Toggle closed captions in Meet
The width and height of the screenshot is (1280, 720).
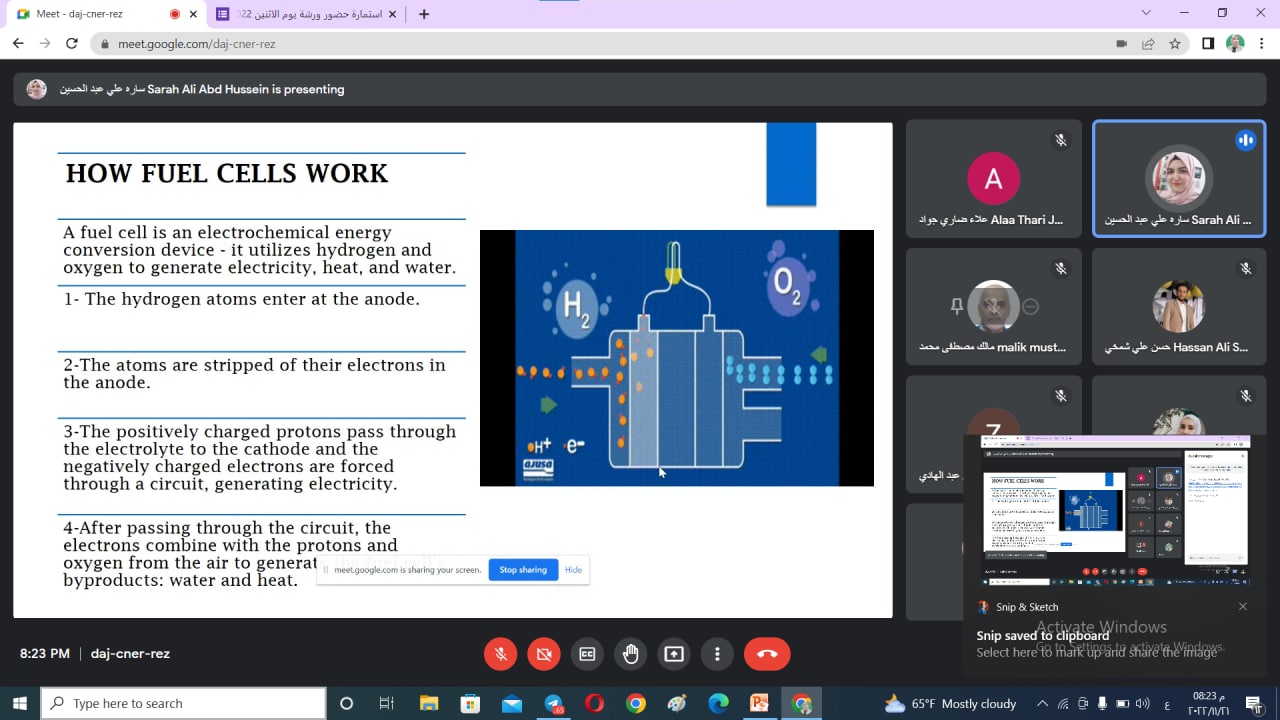[x=587, y=654]
